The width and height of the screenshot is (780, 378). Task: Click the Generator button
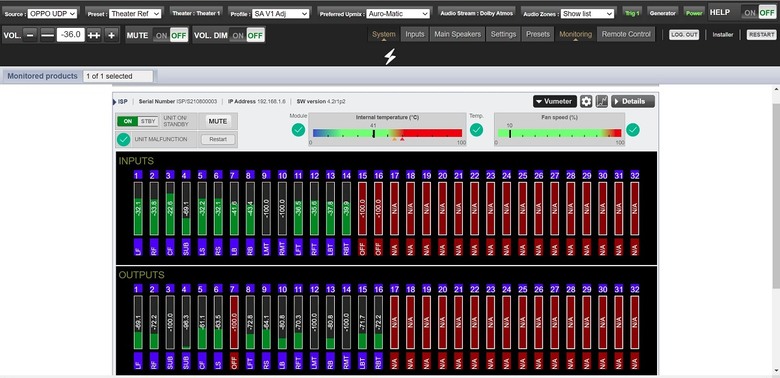tap(663, 13)
